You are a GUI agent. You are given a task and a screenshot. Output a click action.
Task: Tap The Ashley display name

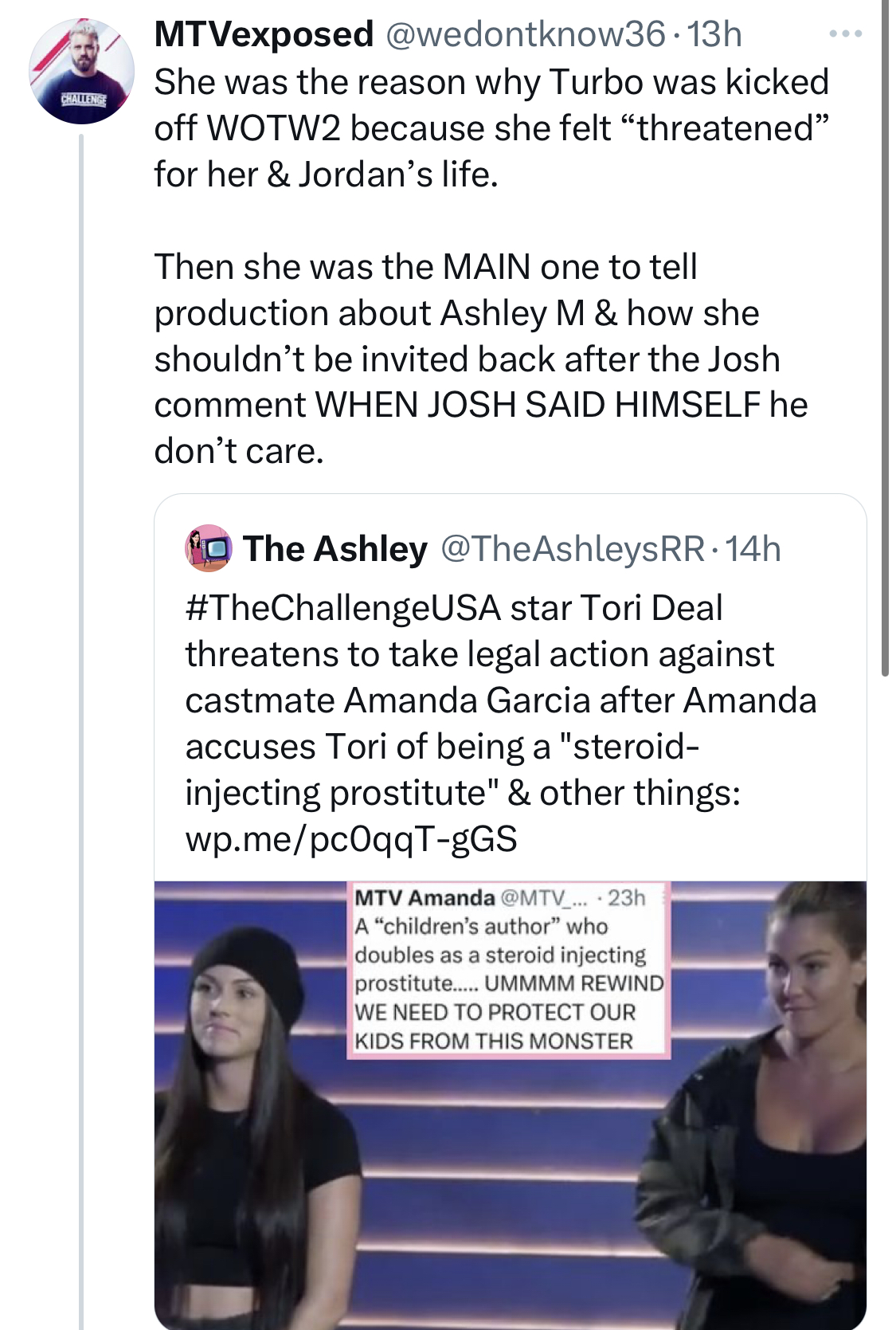(335, 548)
